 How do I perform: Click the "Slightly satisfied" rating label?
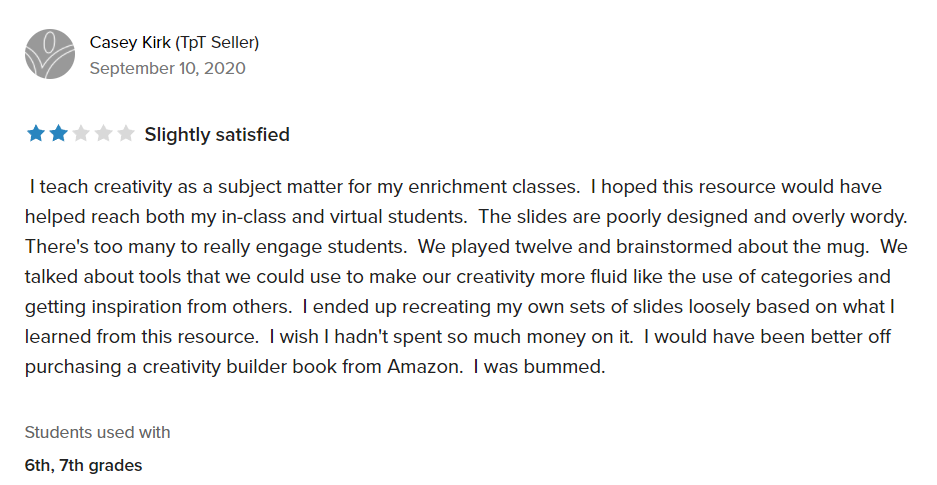tap(217, 134)
